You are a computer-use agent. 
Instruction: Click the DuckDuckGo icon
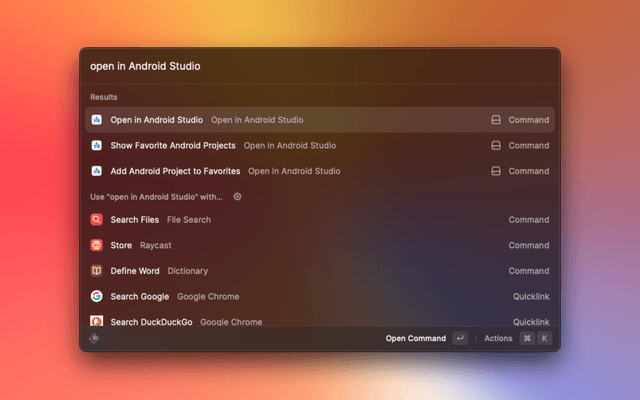(x=97, y=321)
